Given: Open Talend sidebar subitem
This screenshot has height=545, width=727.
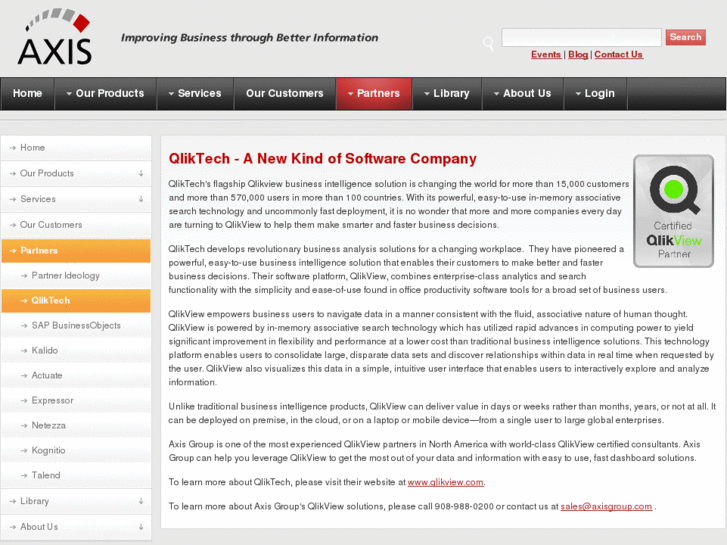Looking at the screenshot, I should point(76,475).
